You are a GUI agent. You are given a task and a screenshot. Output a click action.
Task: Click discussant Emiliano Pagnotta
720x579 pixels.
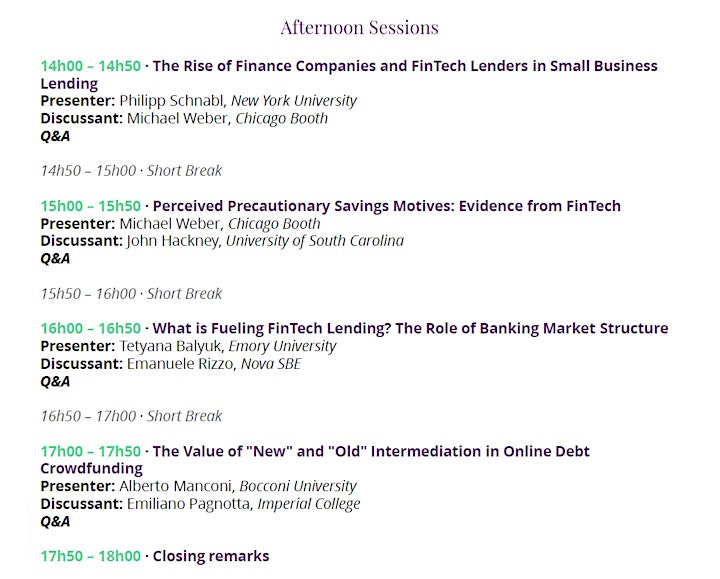tap(189, 504)
